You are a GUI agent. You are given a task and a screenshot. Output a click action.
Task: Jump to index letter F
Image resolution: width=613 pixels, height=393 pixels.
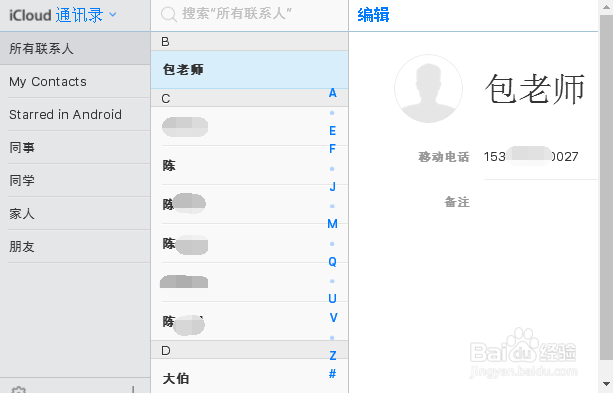pyautogui.click(x=332, y=149)
